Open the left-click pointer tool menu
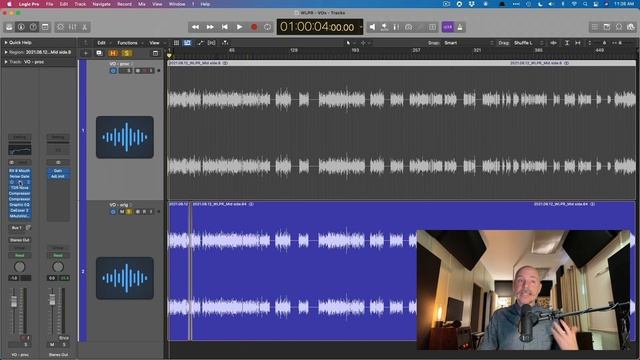Screen dimensions: 640x360 [349, 43]
